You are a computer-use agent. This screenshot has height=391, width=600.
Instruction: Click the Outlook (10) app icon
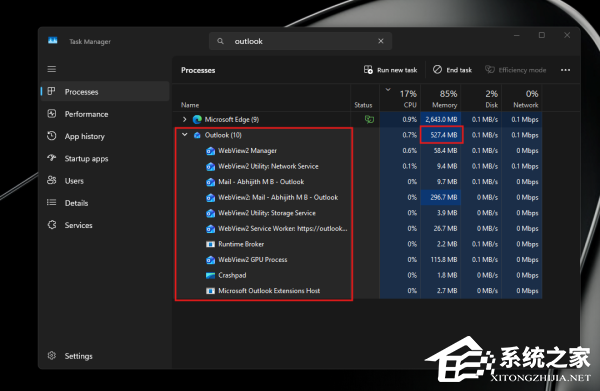click(x=197, y=135)
